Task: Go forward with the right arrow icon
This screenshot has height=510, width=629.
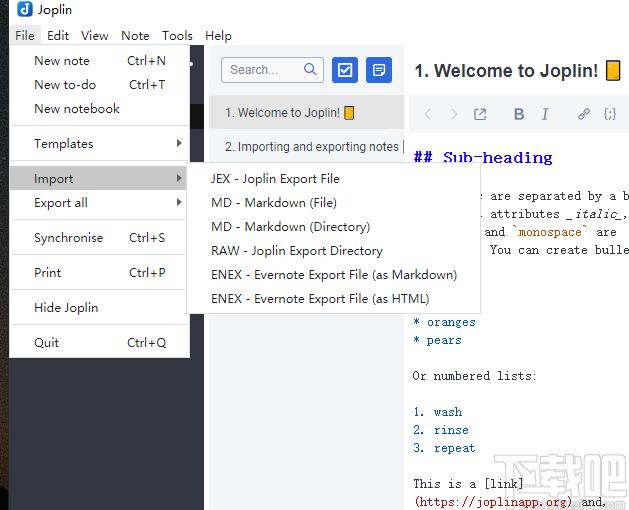Action: [454, 114]
